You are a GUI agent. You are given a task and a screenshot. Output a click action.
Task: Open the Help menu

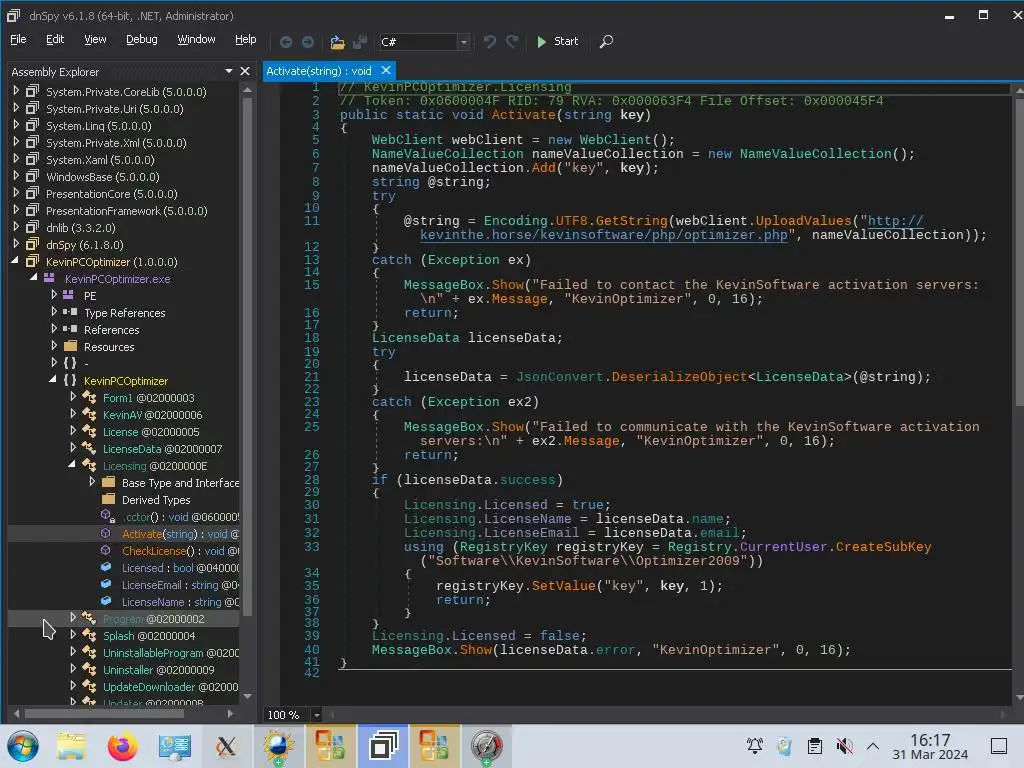point(246,39)
